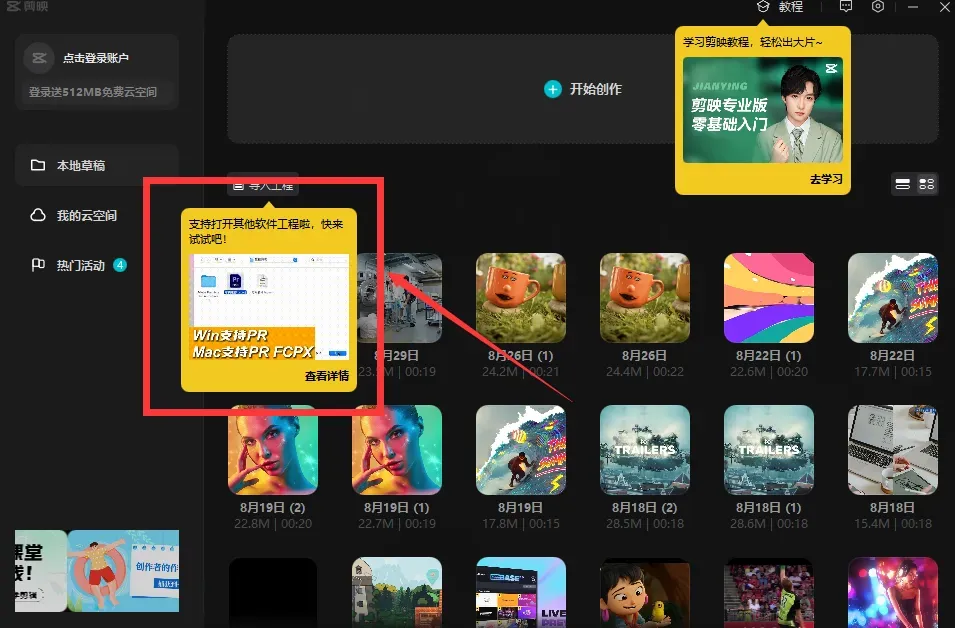Open the settings hexagon icon
Screen dimensions: 955x628
878,6
